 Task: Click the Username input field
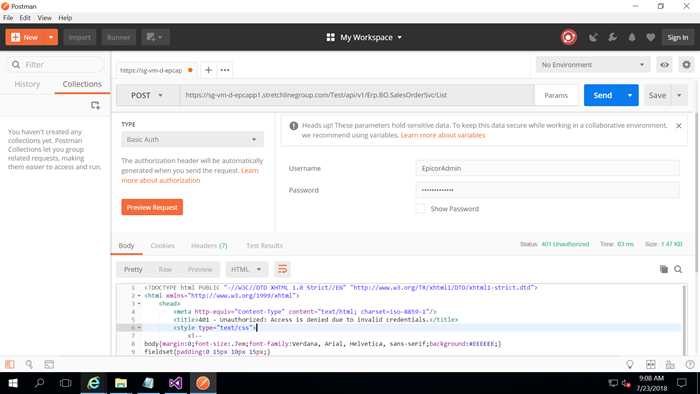[x=547, y=168]
